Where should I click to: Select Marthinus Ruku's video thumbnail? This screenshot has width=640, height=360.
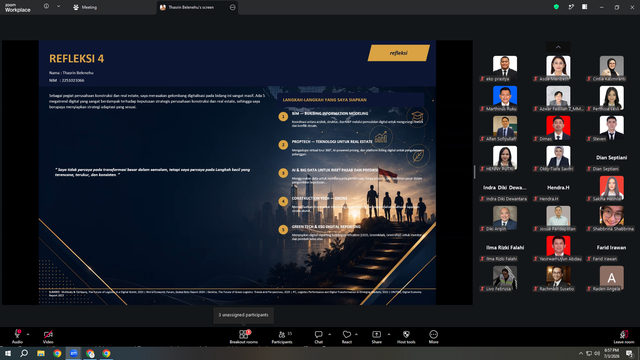pyautogui.click(x=504, y=98)
